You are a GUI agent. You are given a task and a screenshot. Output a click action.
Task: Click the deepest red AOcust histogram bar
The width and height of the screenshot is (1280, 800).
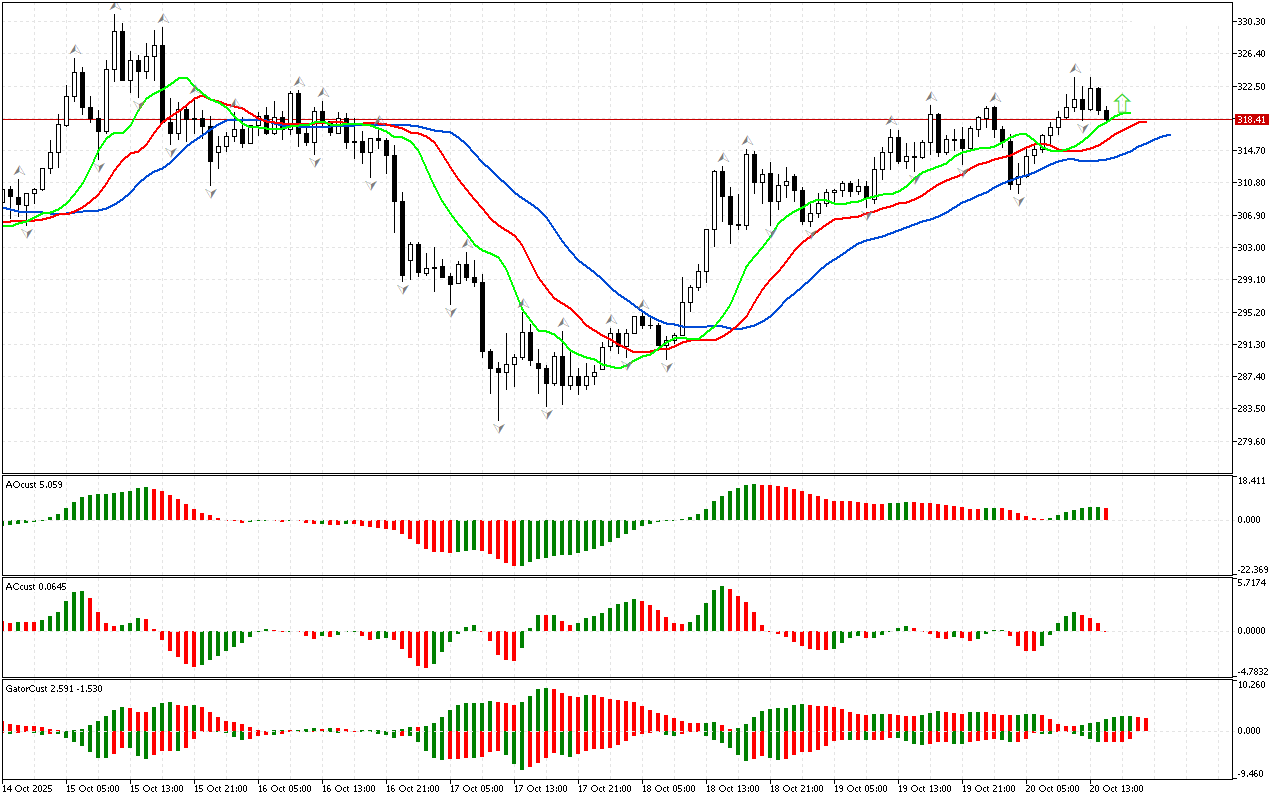pos(514,543)
